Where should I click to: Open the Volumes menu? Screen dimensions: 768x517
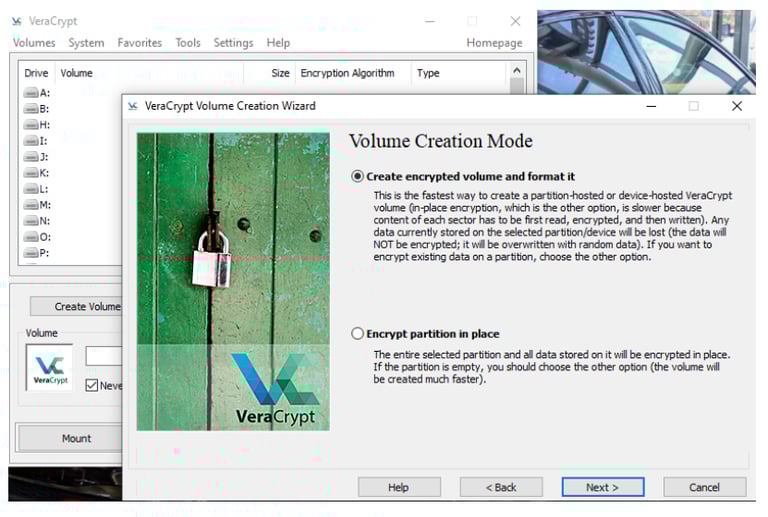click(x=34, y=43)
